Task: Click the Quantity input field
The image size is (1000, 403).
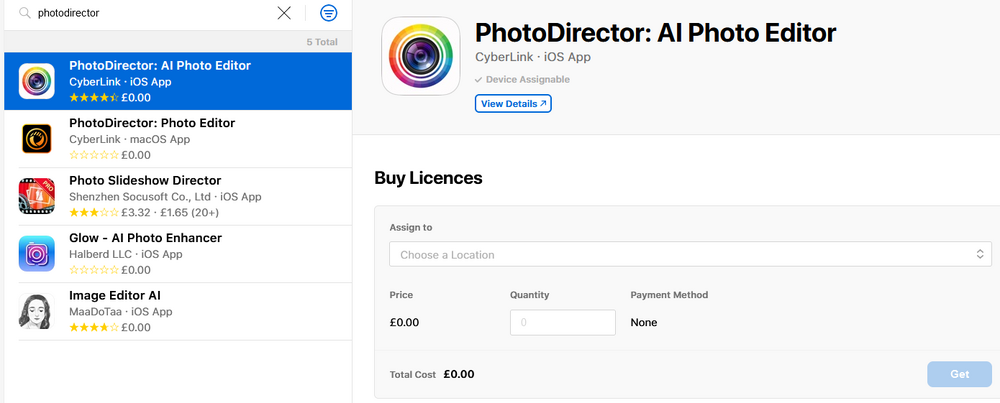Action: (562, 323)
